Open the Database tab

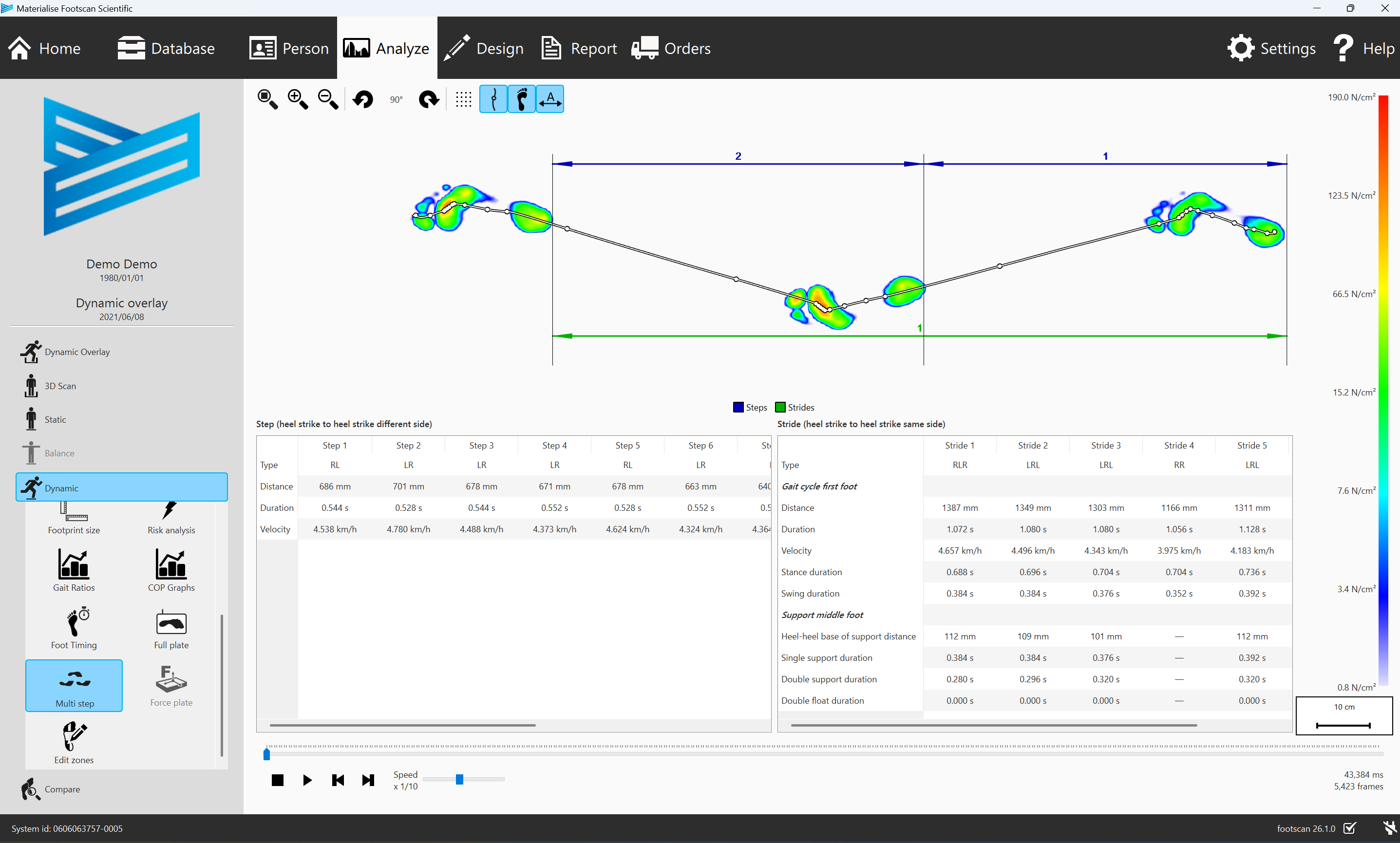166,48
